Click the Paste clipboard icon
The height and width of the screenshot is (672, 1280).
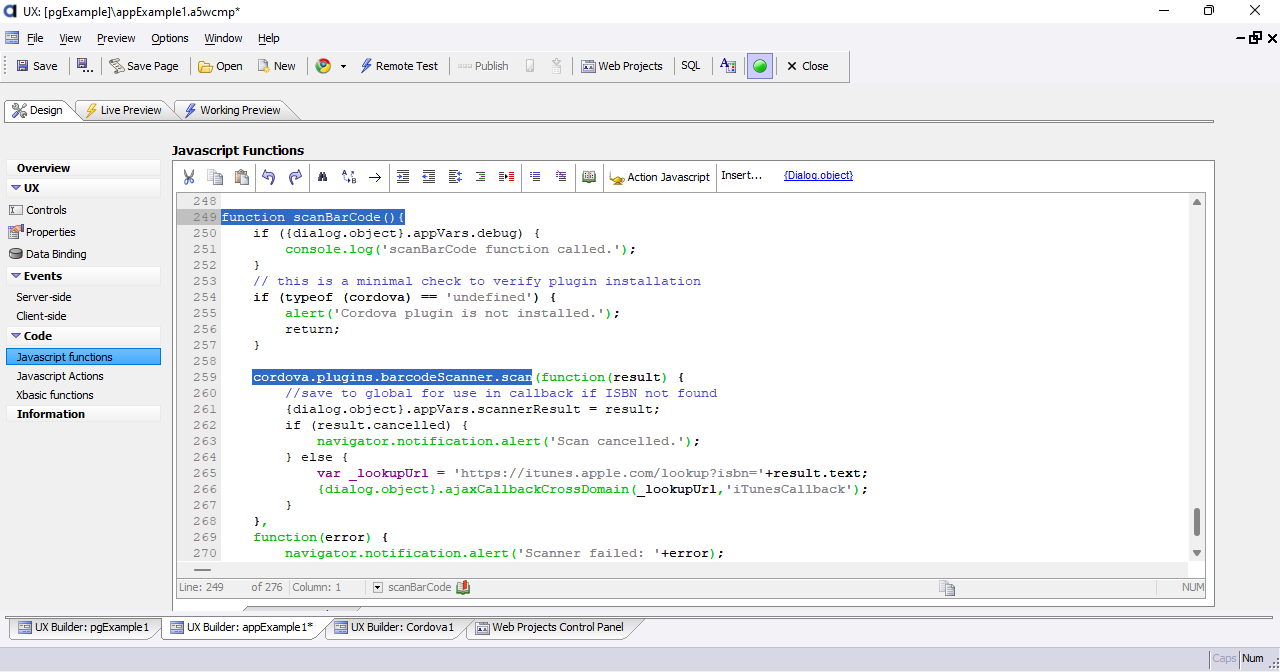point(241,177)
